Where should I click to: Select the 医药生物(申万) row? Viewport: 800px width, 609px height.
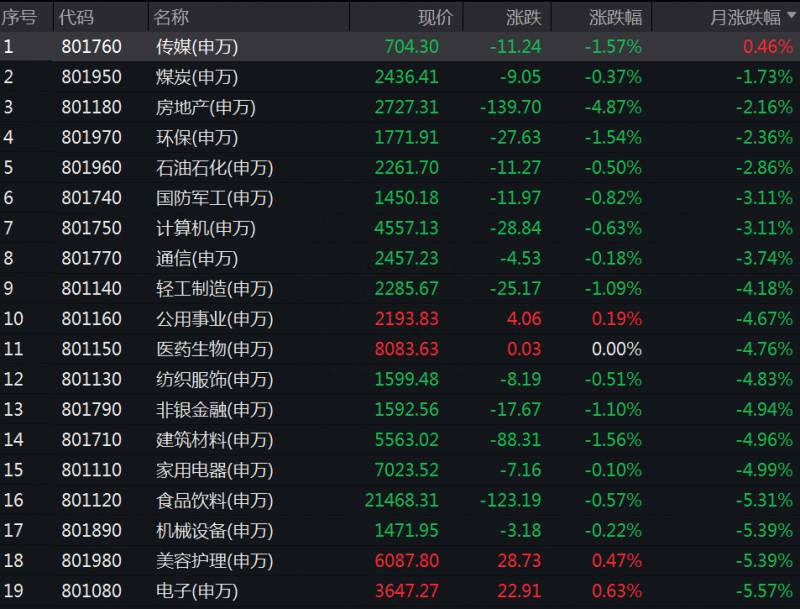click(400, 349)
